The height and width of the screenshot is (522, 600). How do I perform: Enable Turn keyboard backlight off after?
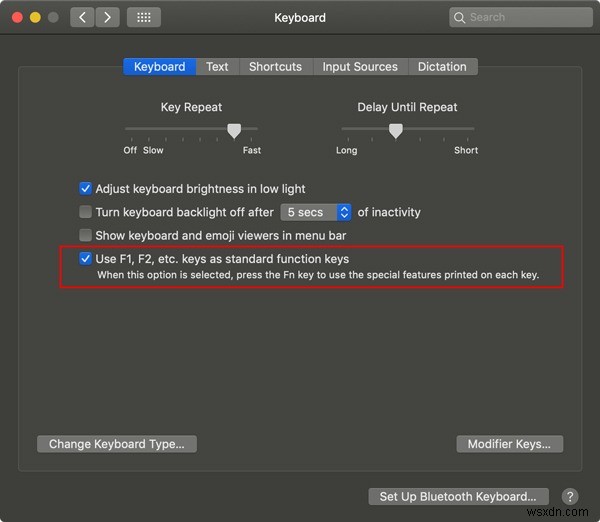click(x=85, y=212)
